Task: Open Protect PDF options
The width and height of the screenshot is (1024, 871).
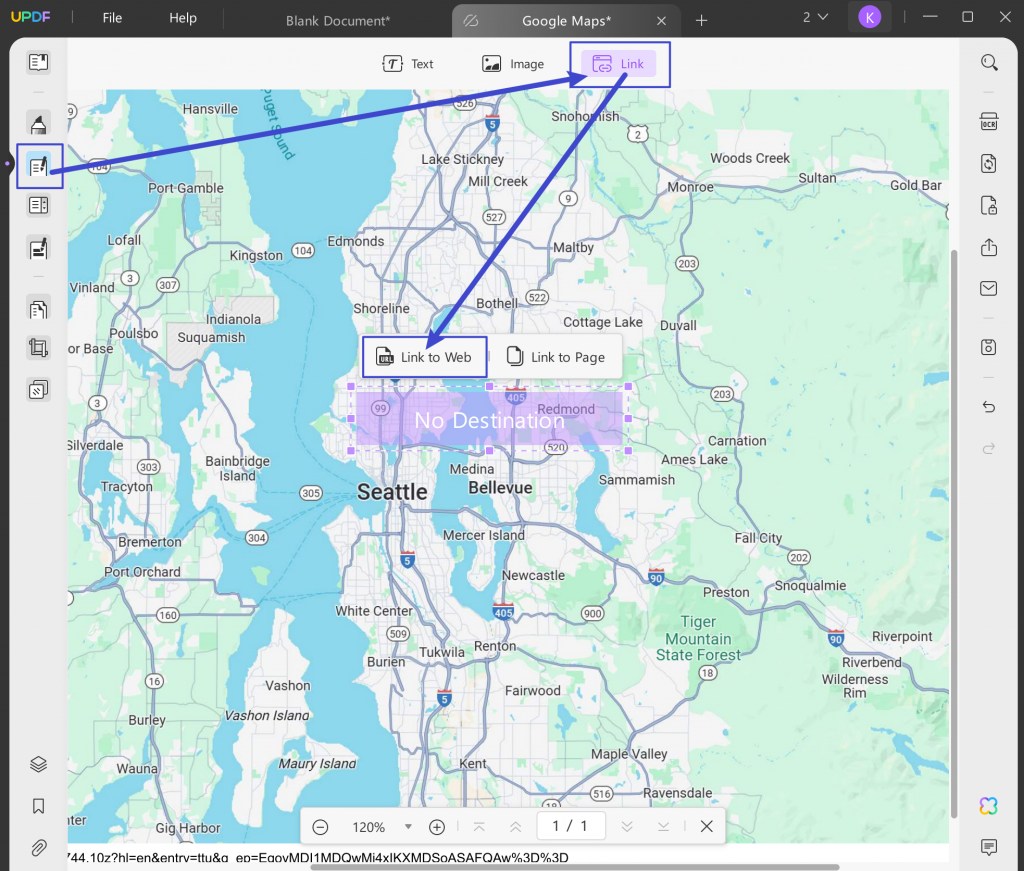Action: (989, 205)
